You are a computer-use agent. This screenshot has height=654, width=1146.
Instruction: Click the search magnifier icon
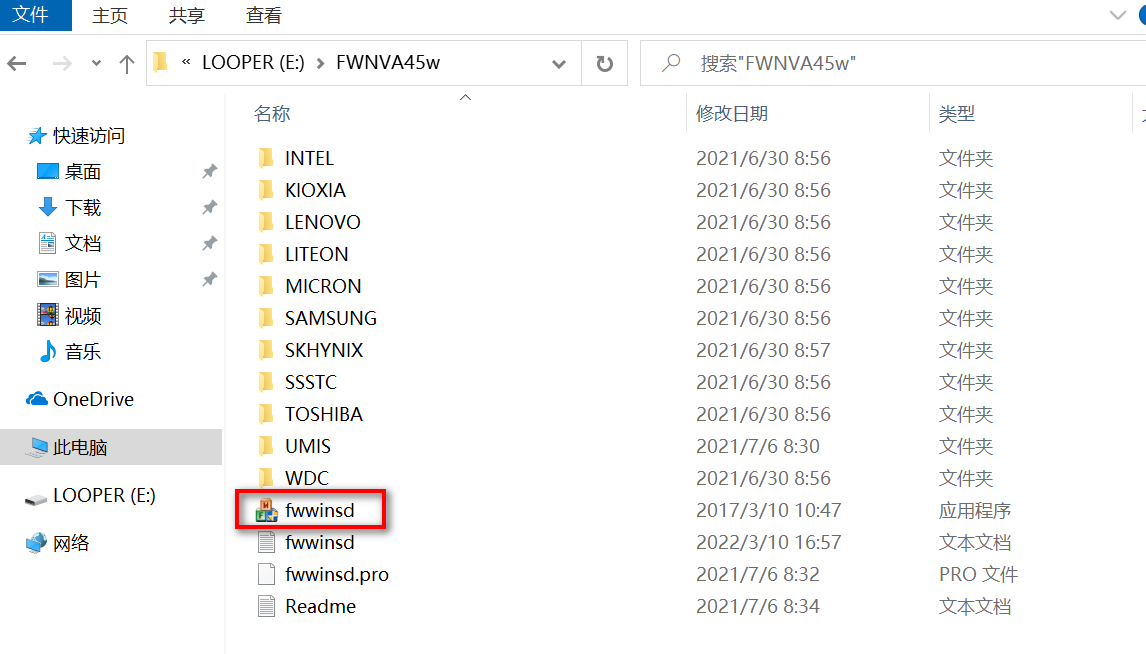(671, 64)
